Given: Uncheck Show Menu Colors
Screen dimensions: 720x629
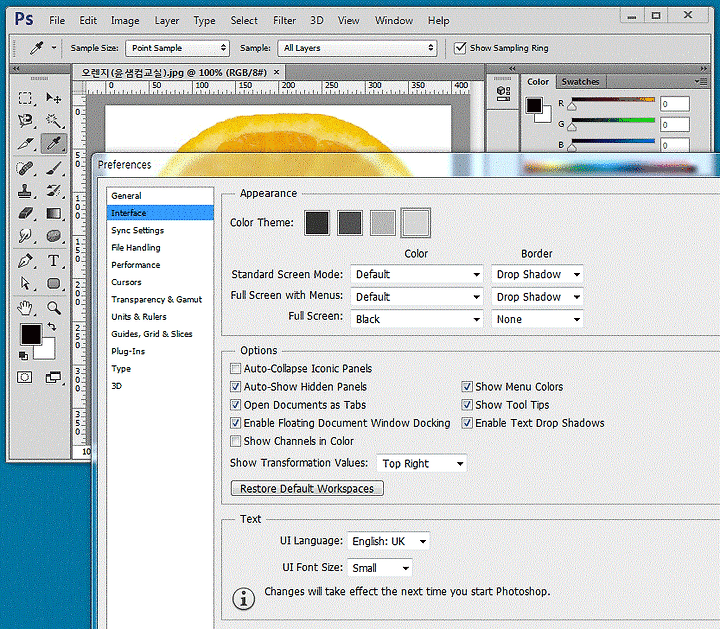Looking at the screenshot, I should (467, 387).
